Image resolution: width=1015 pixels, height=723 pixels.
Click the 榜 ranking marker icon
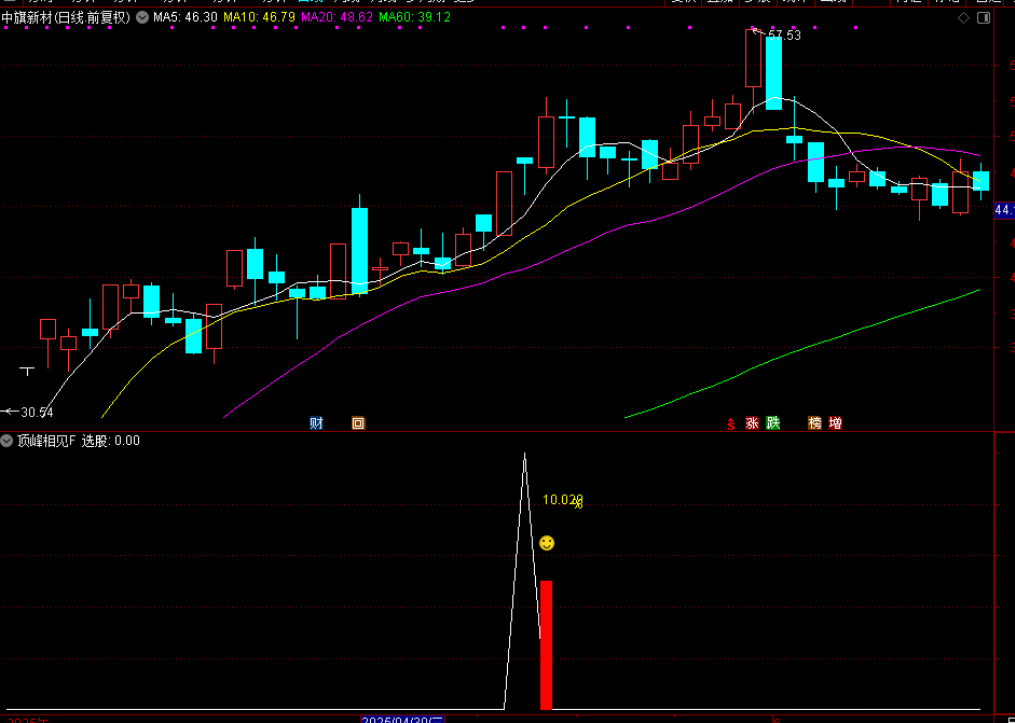(x=815, y=423)
